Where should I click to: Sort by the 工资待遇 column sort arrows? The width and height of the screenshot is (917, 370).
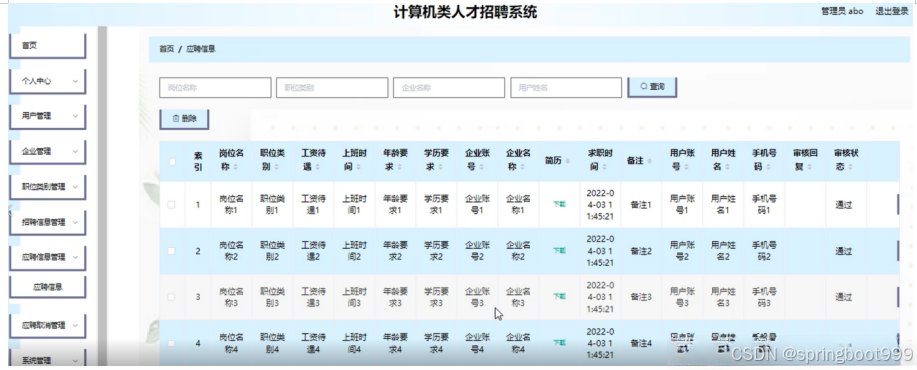[x=318, y=167]
